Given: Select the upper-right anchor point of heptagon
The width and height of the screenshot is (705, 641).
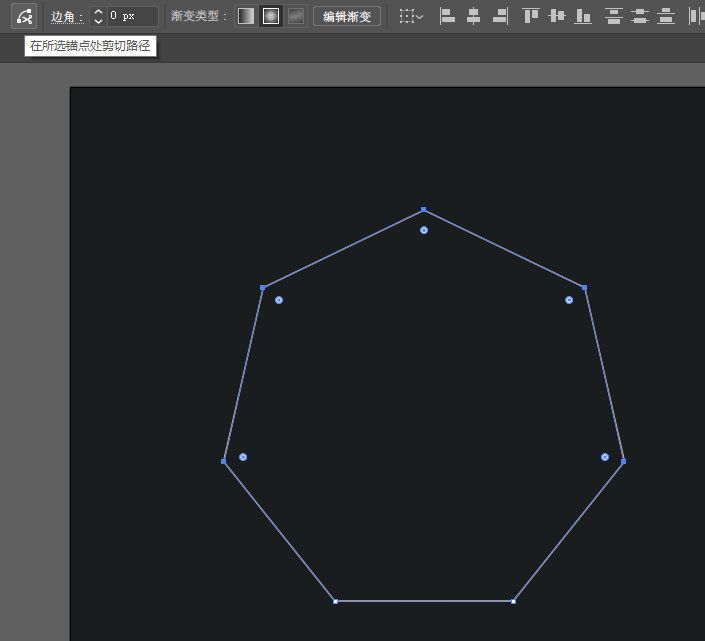Looking at the screenshot, I should coord(585,288).
